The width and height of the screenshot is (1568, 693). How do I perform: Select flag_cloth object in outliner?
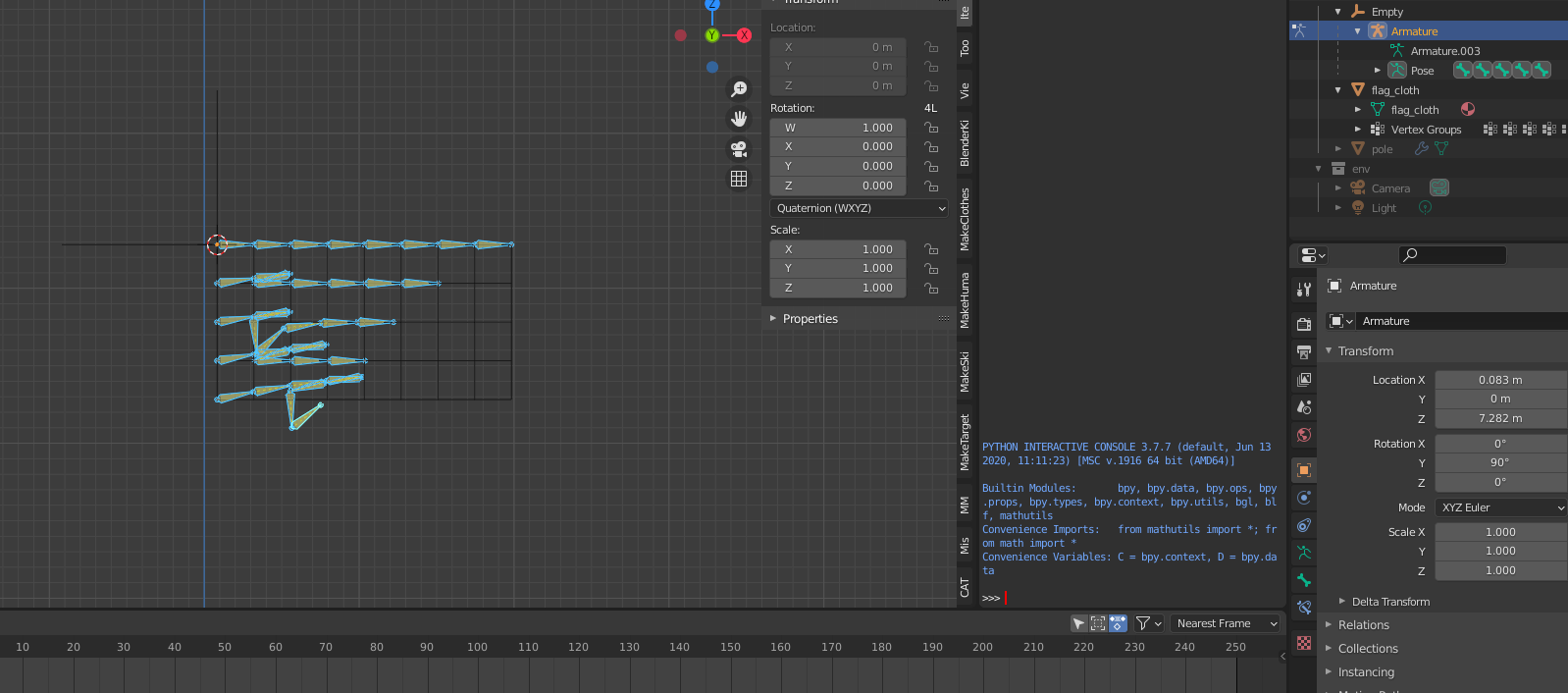click(1395, 90)
